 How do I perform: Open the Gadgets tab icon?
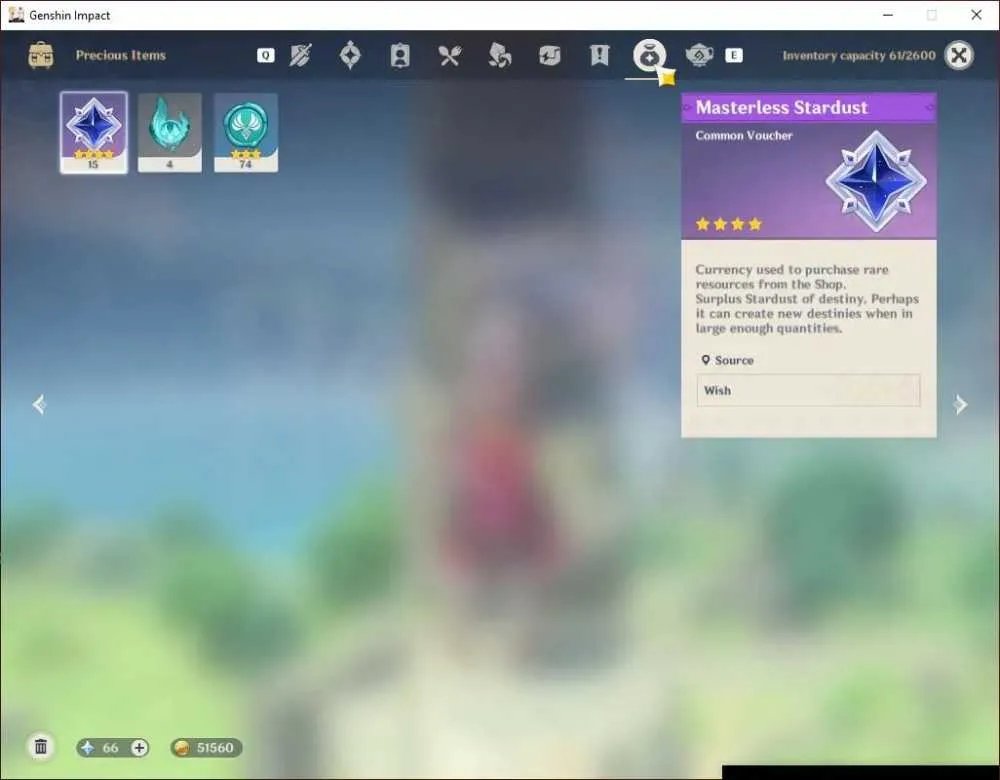pyautogui.click(x=549, y=55)
